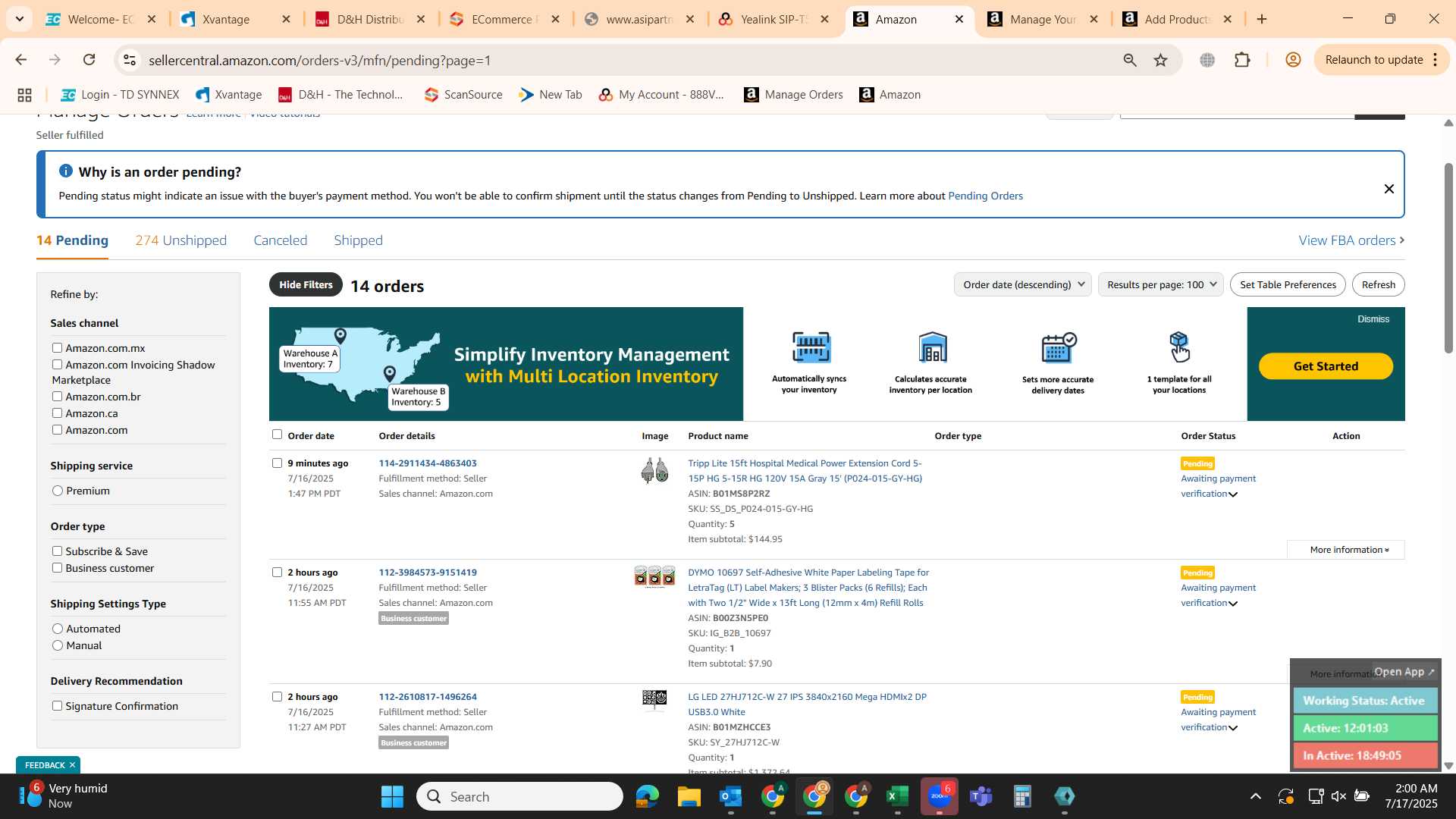
Task: Switch to the Manage Your browser tab
Action: point(1043,19)
